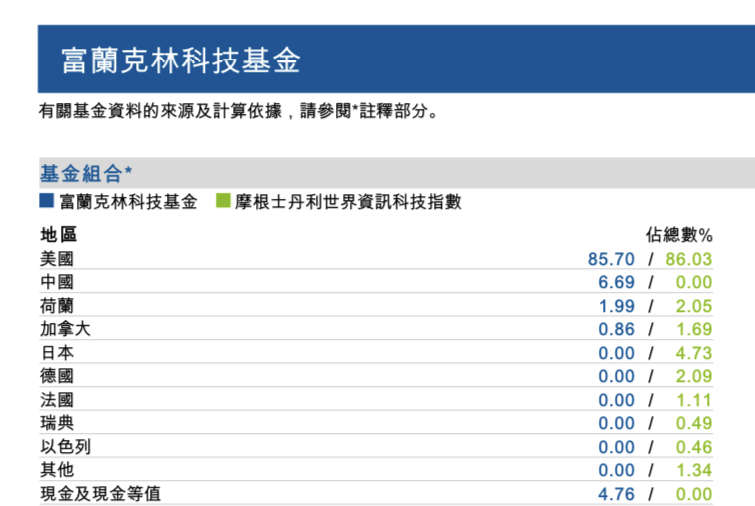This screenshot has height=506, width=755.
Task: Click the 4.73 index value for 日本
Action: [x=694, y=353]
